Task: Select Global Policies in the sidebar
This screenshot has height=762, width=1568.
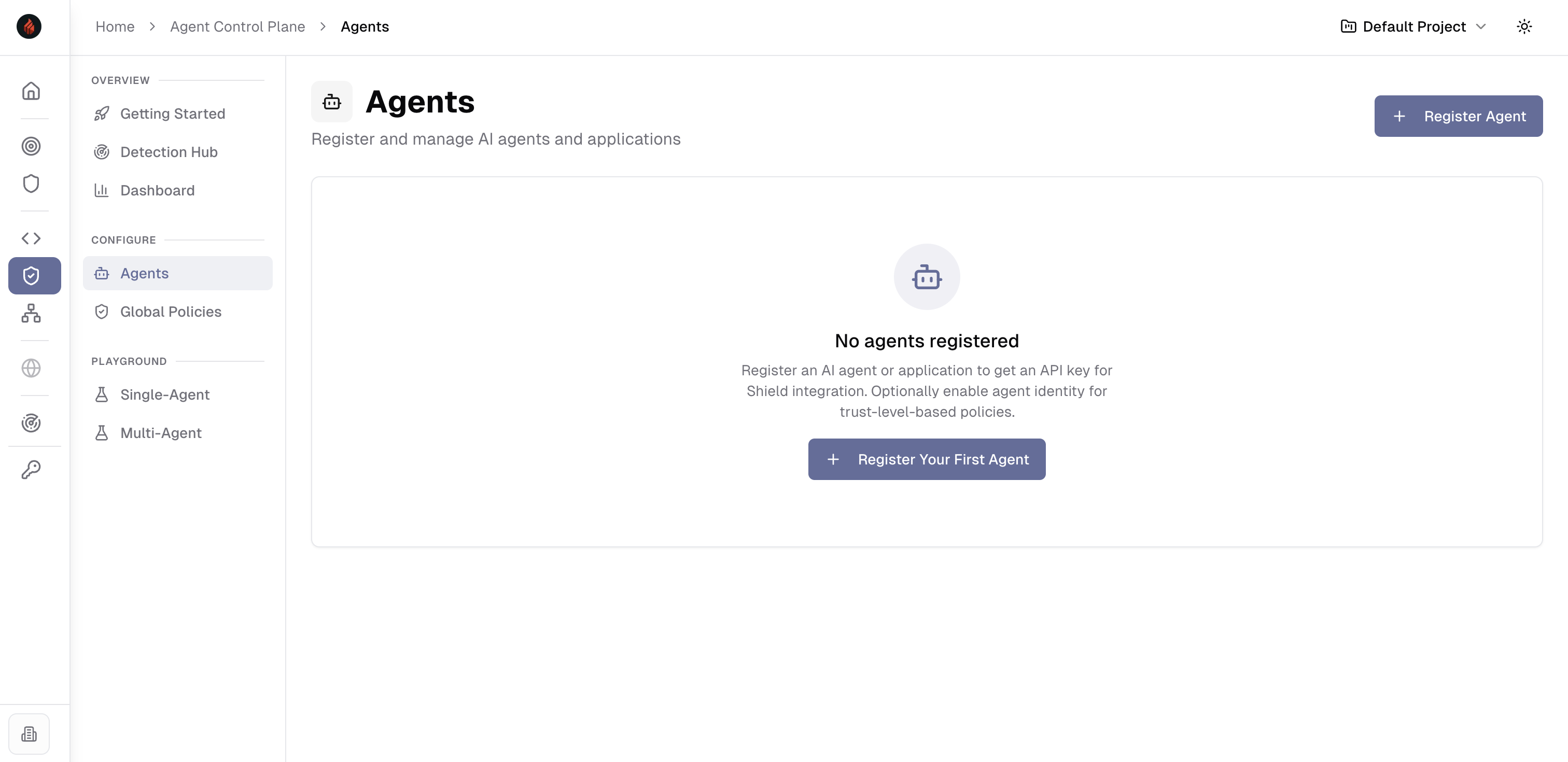Action: click(x=171, y=312)
